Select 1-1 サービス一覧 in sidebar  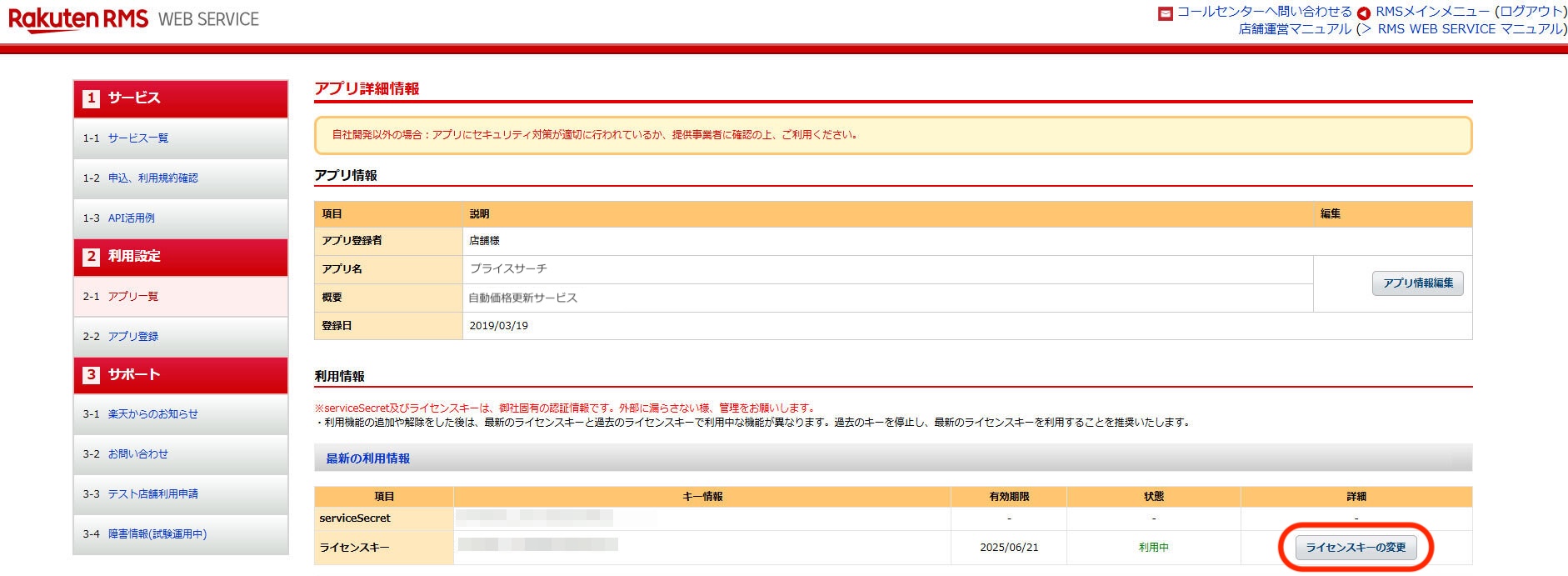[x=138, y=138]
